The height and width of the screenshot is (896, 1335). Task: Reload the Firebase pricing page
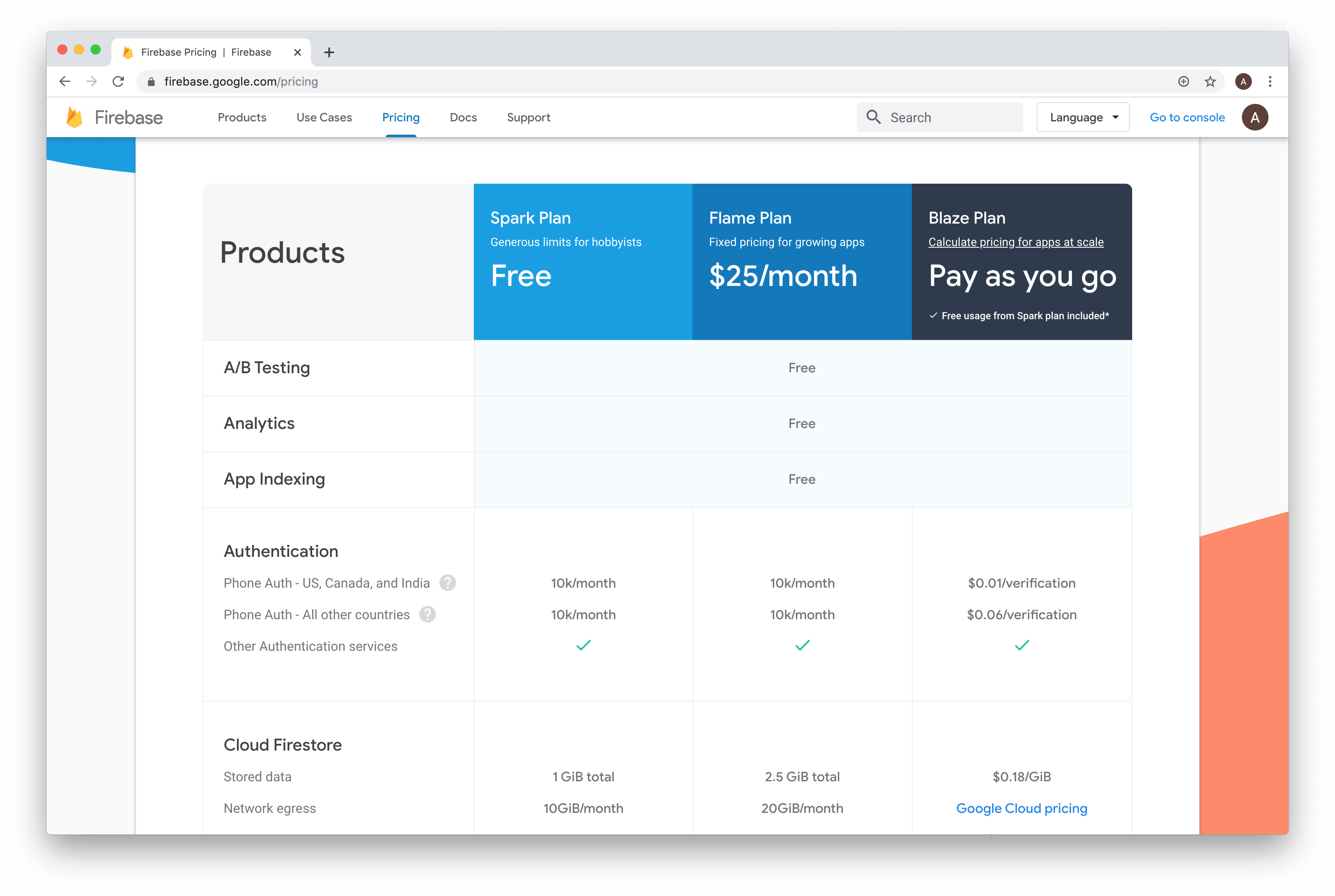(x=118, y=82)
